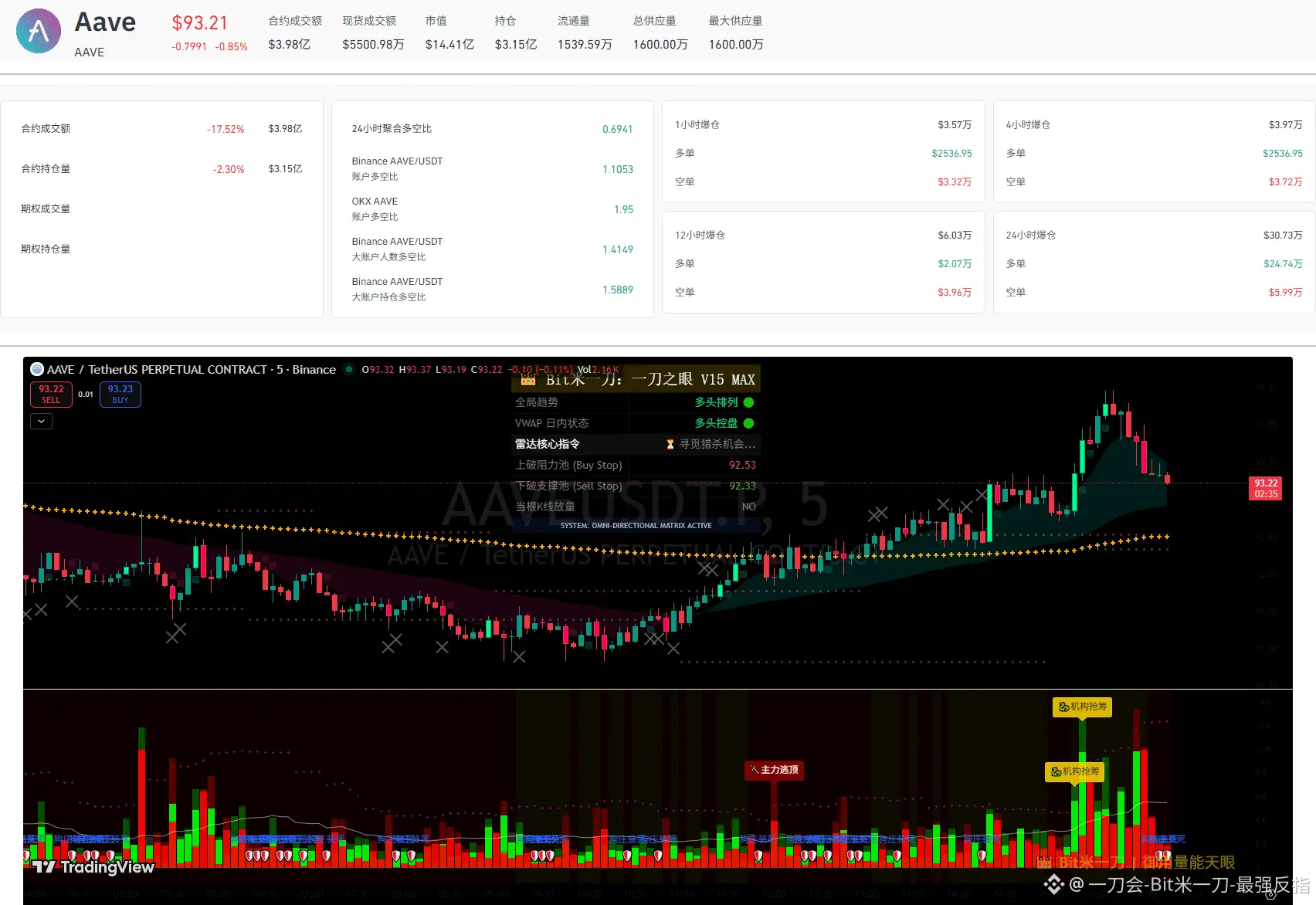Click the 1小时爆仓 total $3.57万
Viewport: 1316px width, 905px height.
[955, 124]
